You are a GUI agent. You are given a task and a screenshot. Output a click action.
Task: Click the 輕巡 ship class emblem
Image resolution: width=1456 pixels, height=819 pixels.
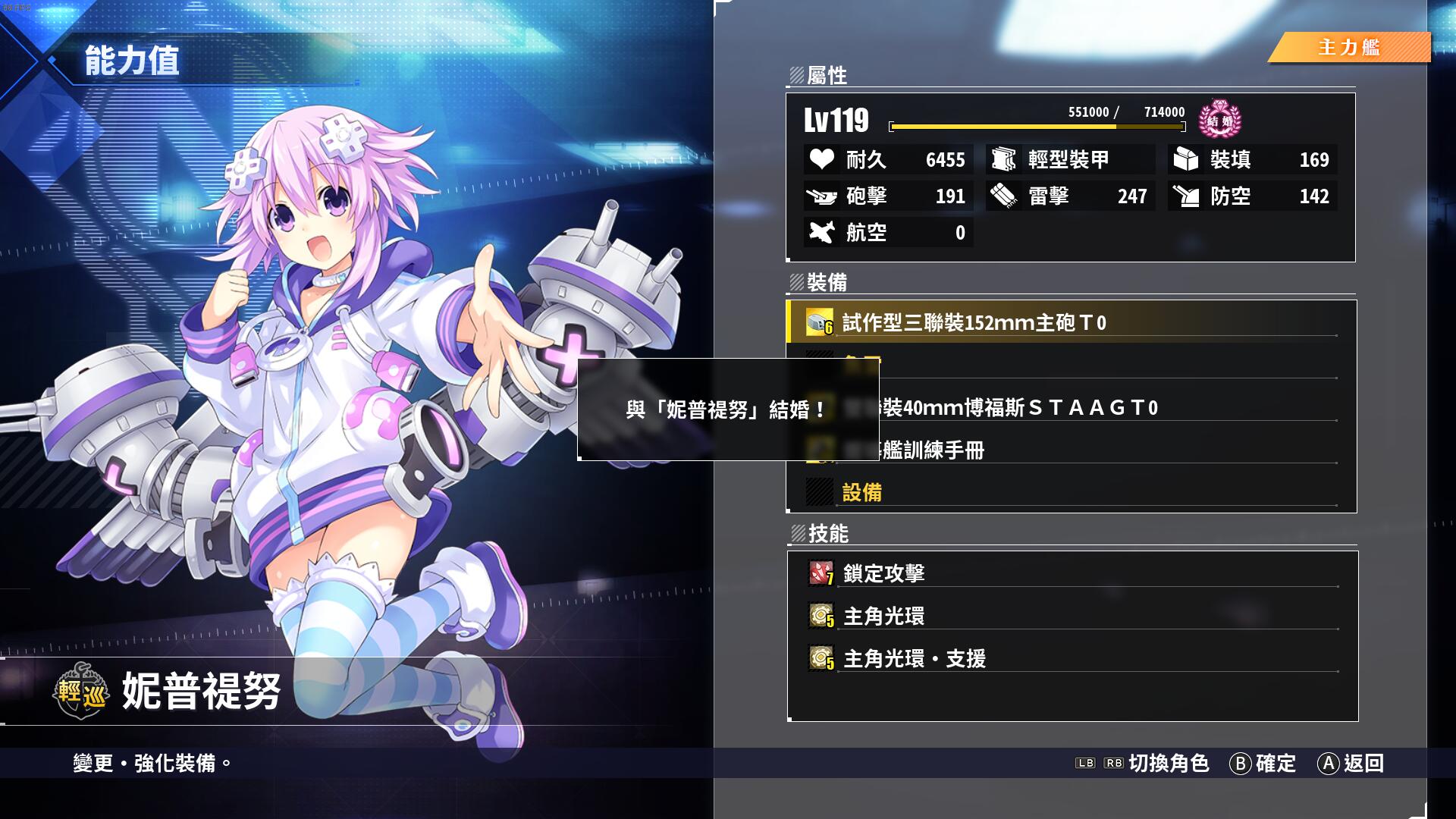coord(81,691)
